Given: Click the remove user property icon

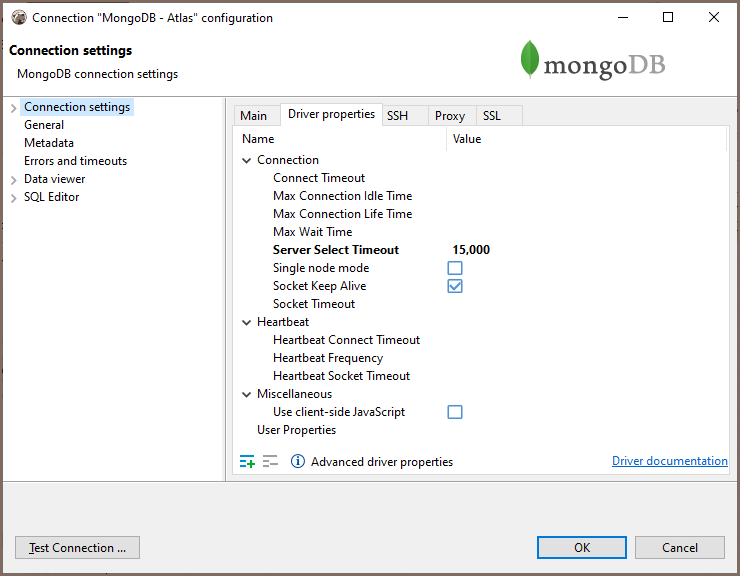Looking at the screenshot, I should [x=270, y=462].
